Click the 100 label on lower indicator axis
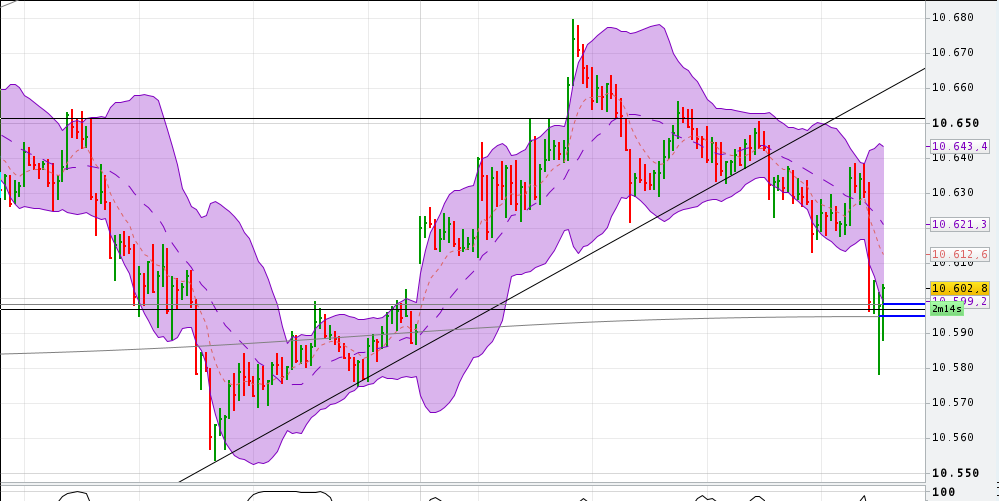Viewport: 999px width, 501px height. point(944,492)
